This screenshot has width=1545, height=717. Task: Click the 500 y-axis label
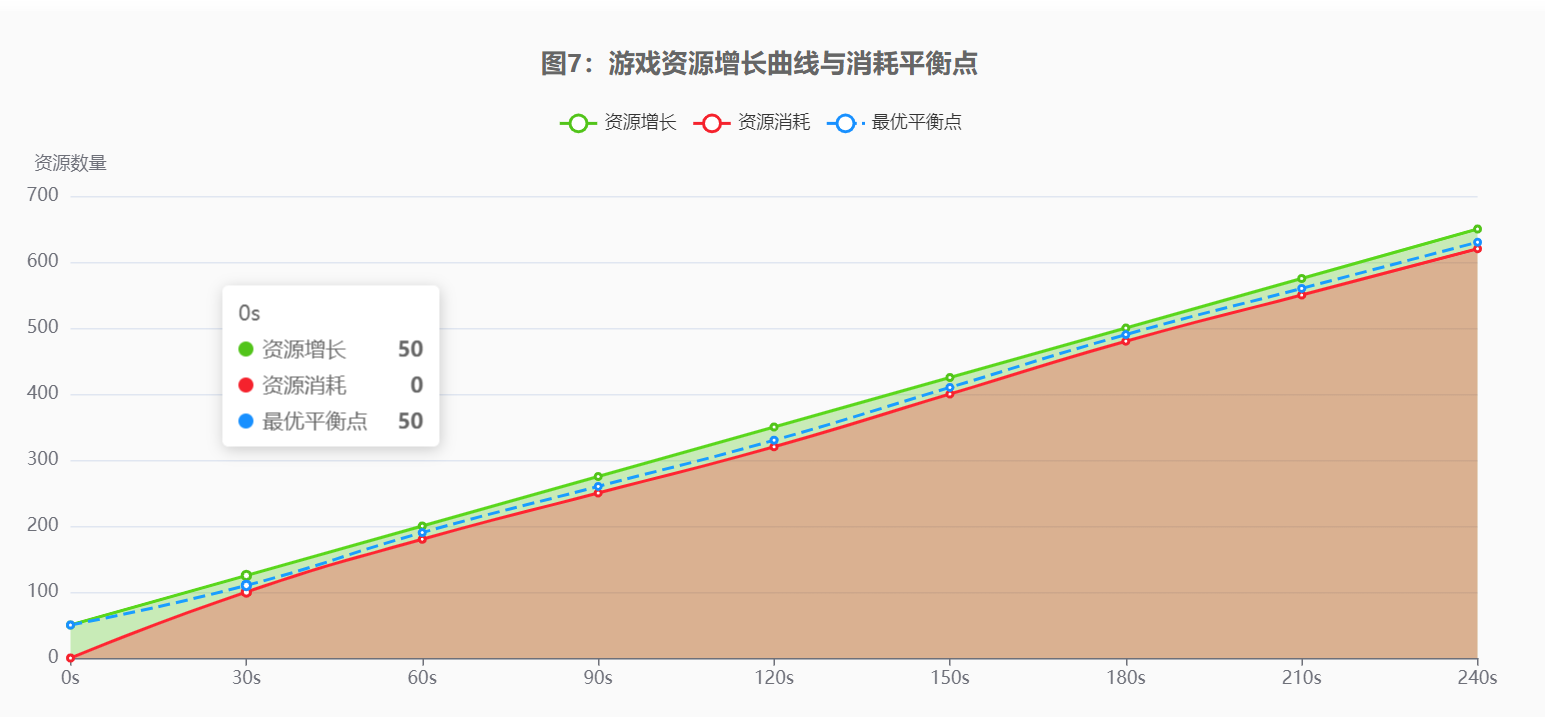[x=43, y=327]
